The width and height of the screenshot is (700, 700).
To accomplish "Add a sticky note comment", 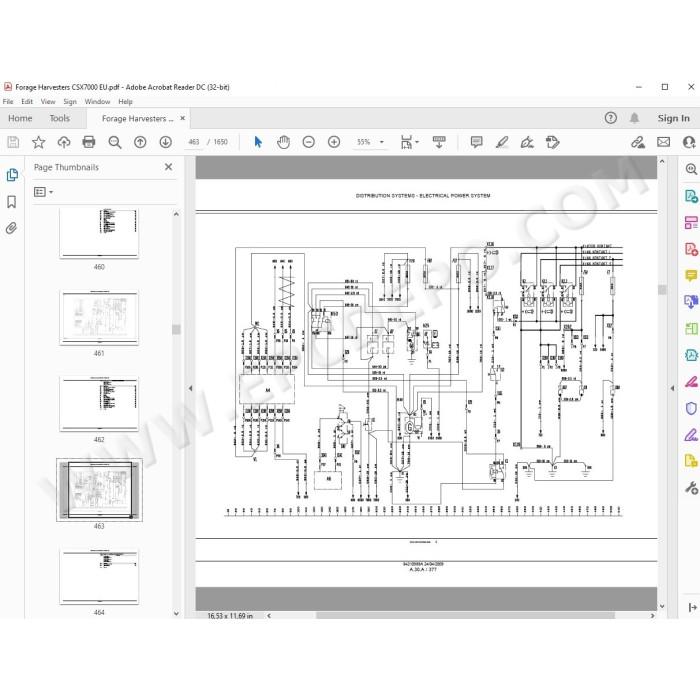I will [476, 142].
